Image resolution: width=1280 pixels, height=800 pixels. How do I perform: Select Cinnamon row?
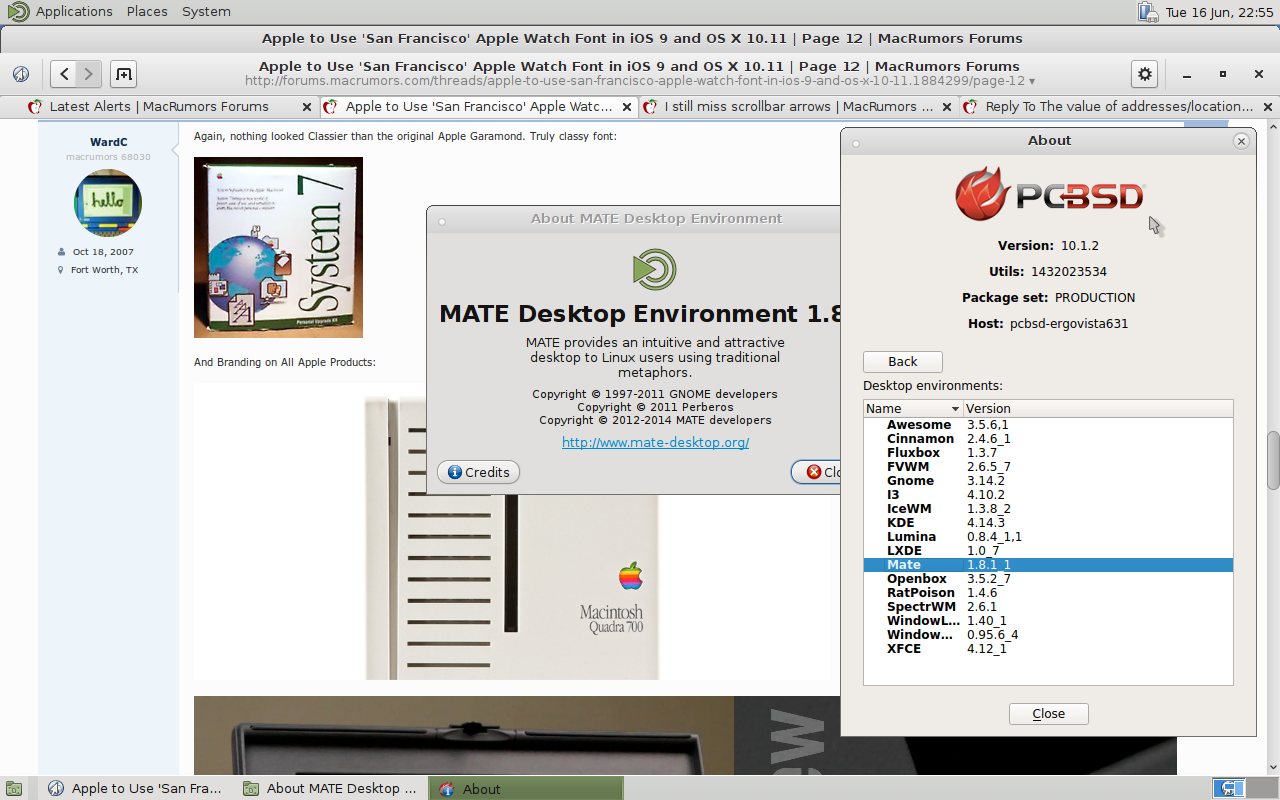point(1048,439)
